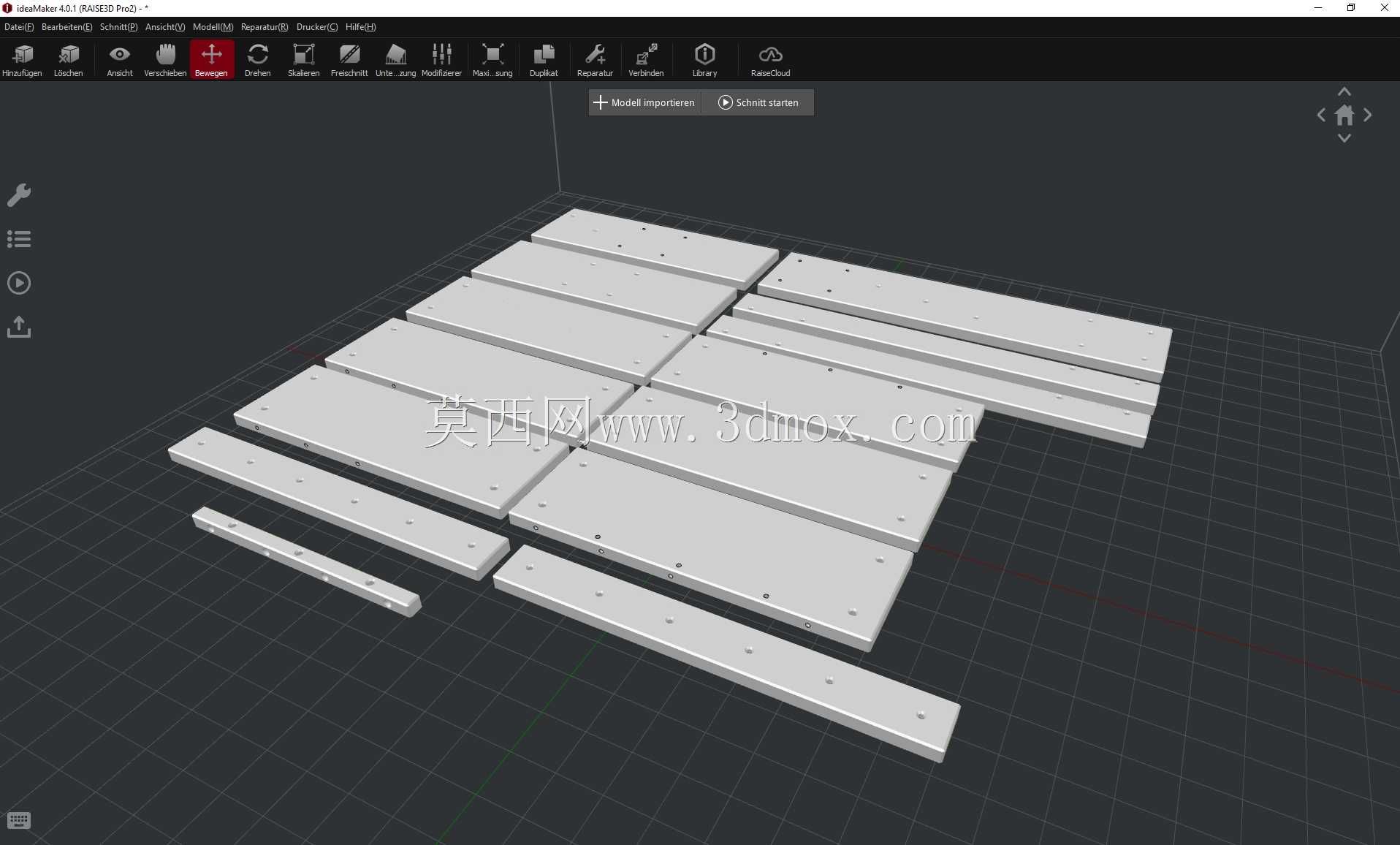Click the Hinzufügen (add model) tool
The image size is (1400, 845).
(x=23, y=60)
